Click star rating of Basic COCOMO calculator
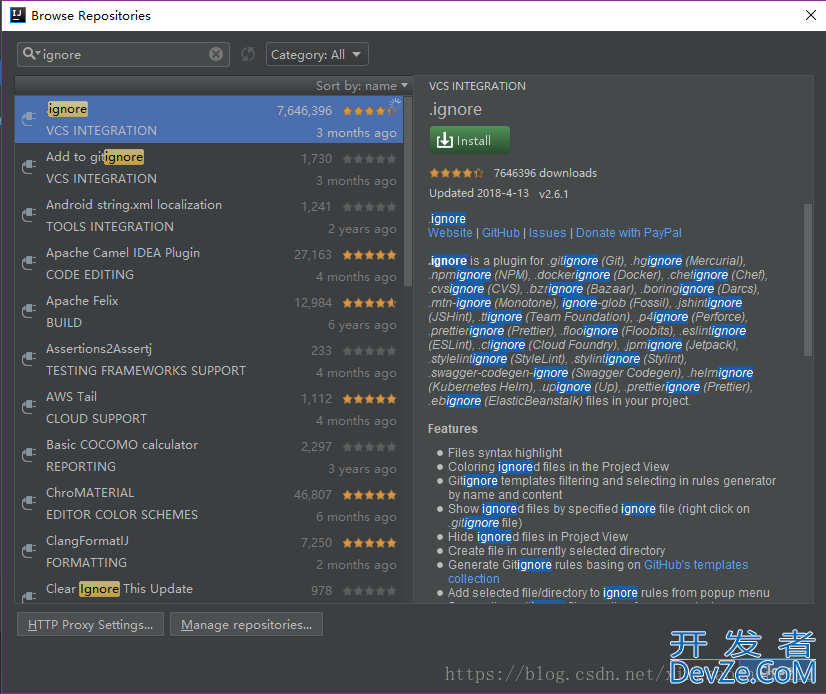 (x=369, y=447)
